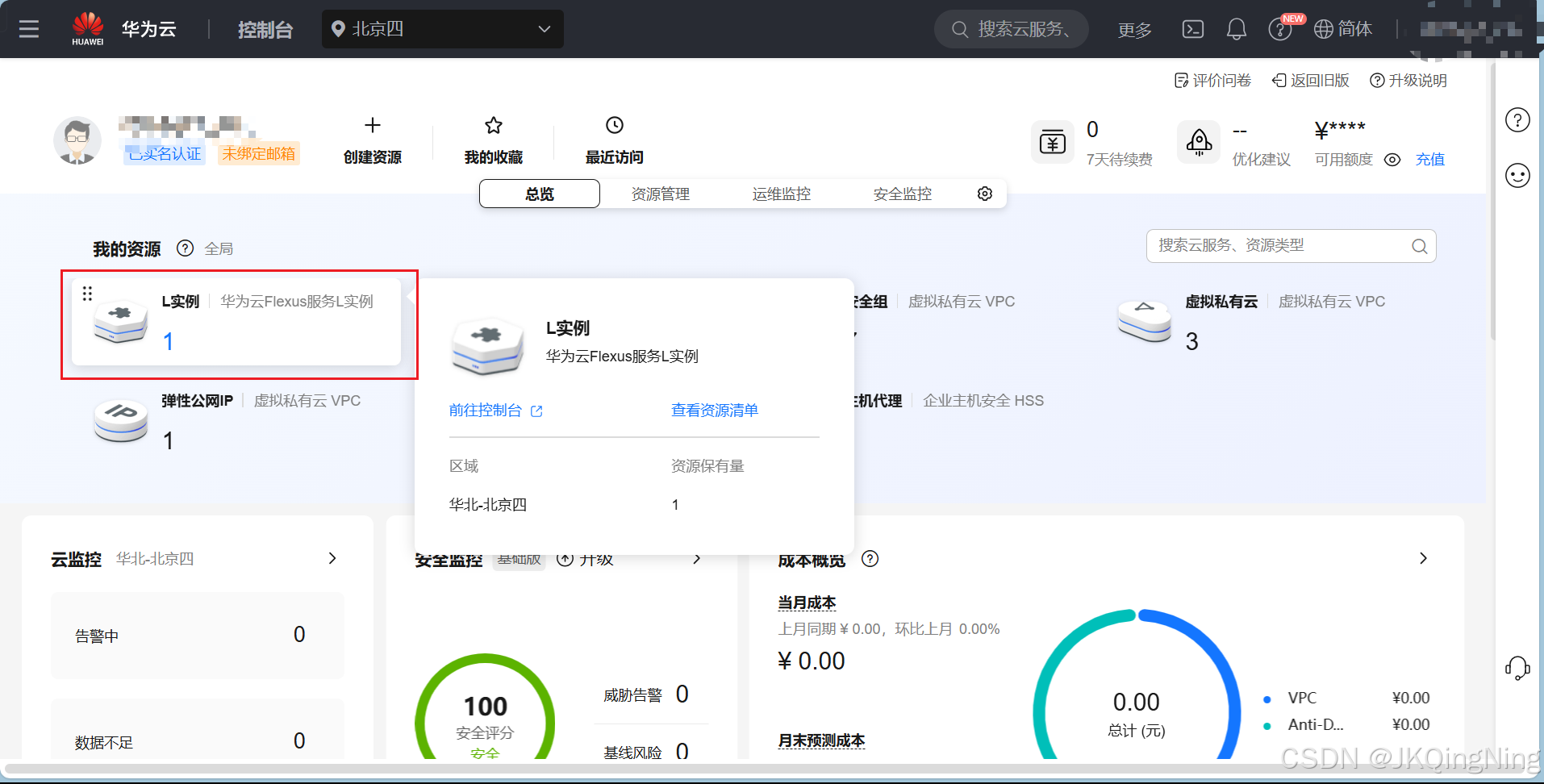Click the 告警中 alarm row
The image size is (1544, 784).
tap(198, 636)
